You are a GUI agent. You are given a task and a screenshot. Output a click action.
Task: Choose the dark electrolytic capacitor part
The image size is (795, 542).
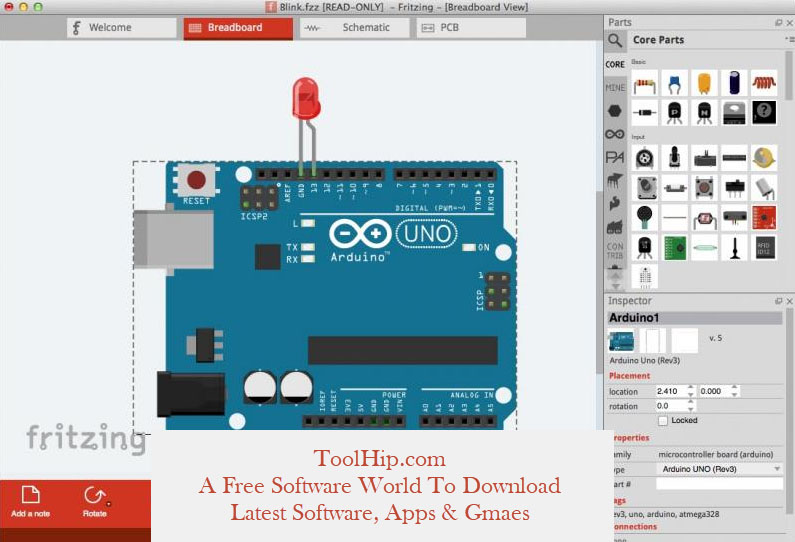pos(734,83)
